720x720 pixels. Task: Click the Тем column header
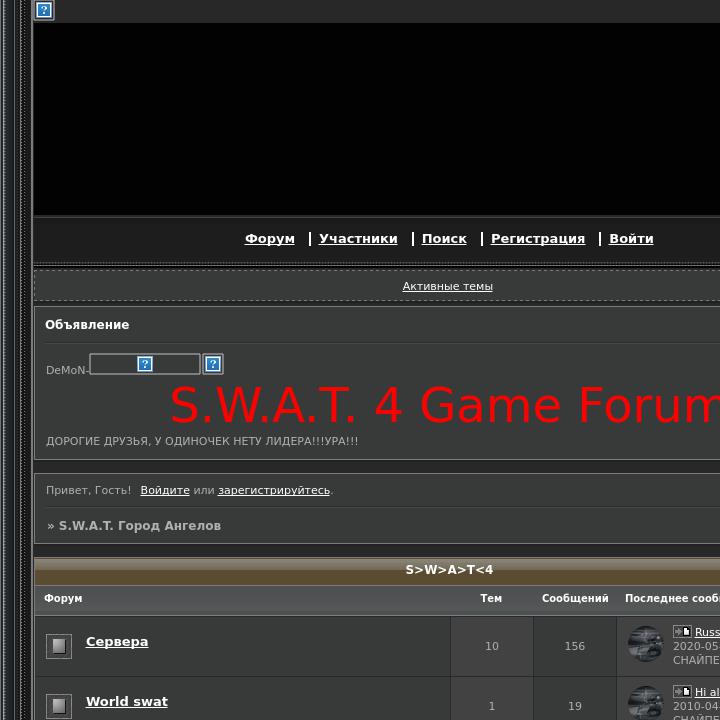click(x=491, y=598)
